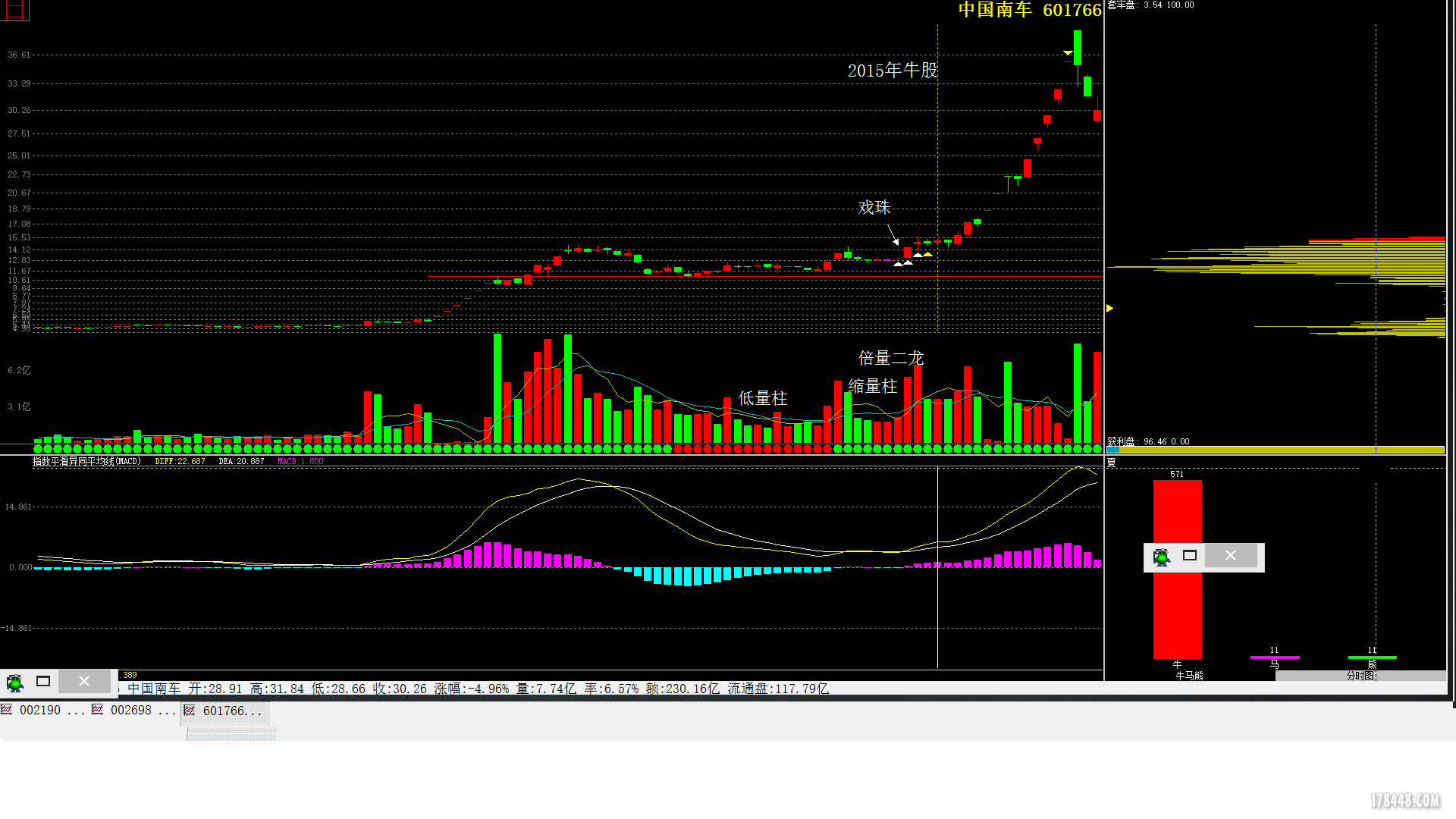The width and height of the screenshot is (1456, 819).
Task: Click the 低量柱 annotation label
Action: (762, 398)
